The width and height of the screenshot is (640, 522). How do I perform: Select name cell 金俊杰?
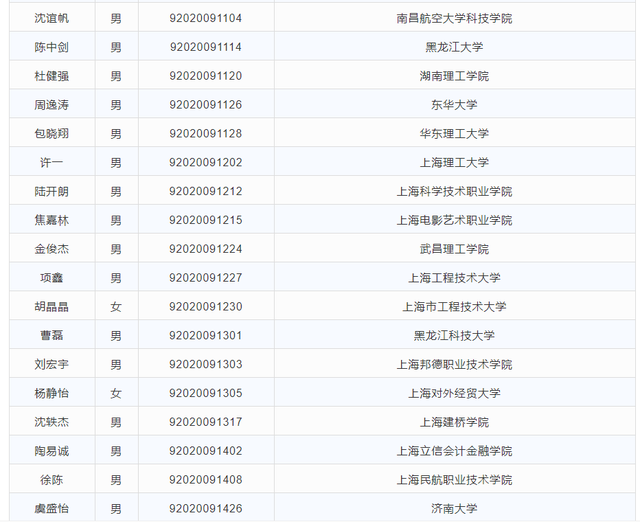52,249
